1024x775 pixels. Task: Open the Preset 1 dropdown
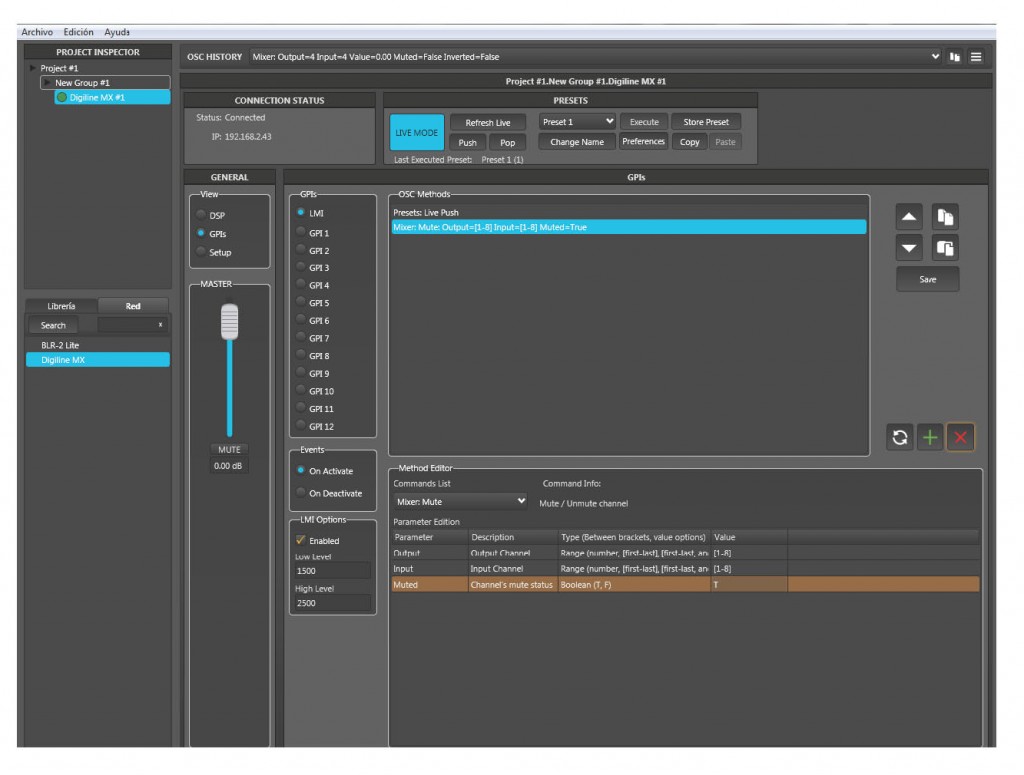[578, 122]
